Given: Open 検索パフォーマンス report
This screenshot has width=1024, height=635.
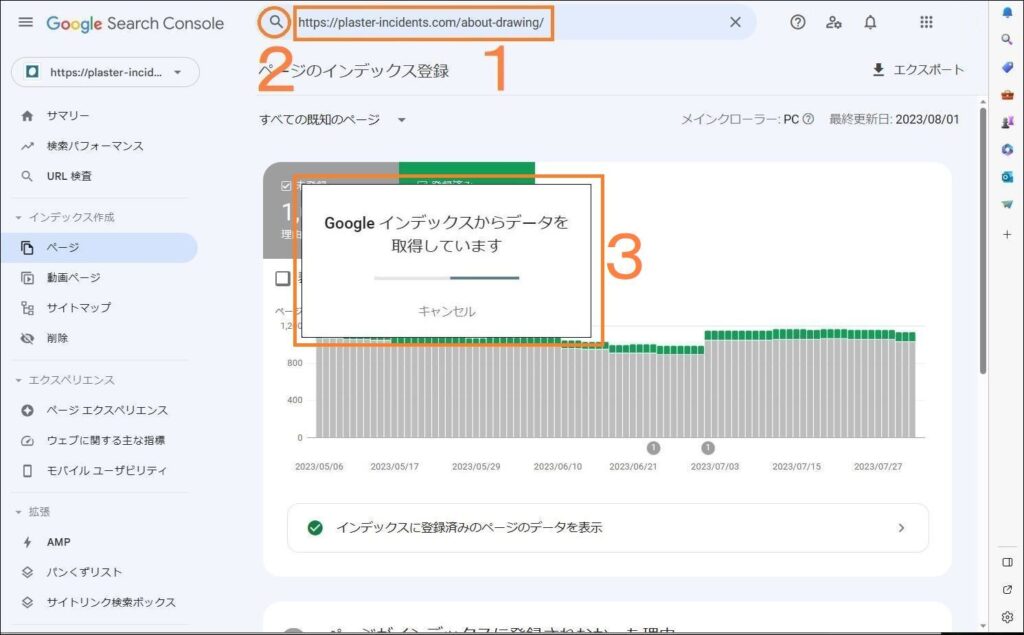Looking at the screenshot, I should tap(95, 146).
